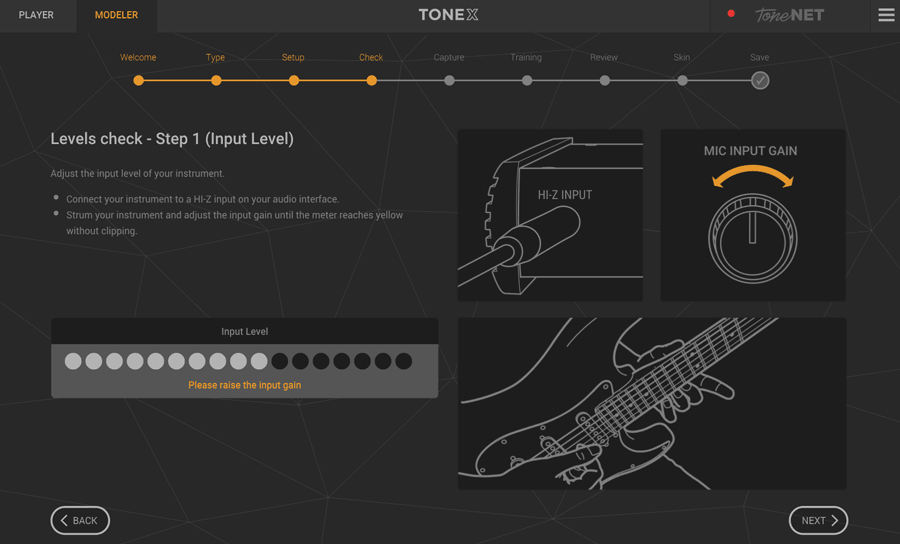Open the hamburger main menu
This screenshot has height=544, width=900.
(886, 15)
